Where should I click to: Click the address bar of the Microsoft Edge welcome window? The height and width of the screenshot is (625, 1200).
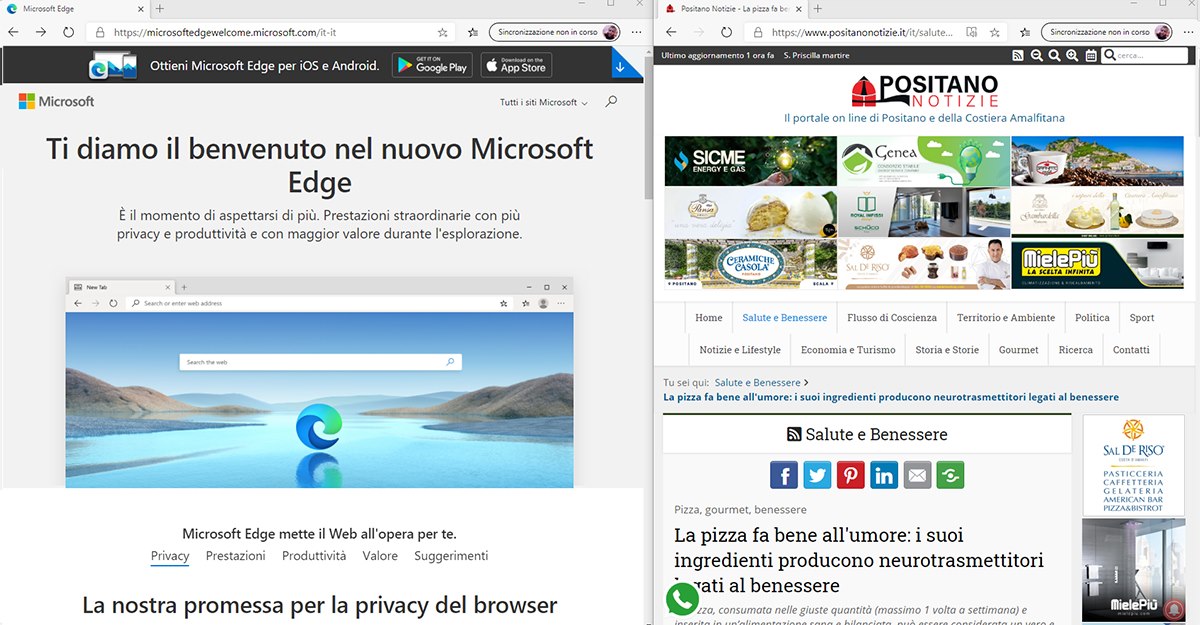(270, 32)
